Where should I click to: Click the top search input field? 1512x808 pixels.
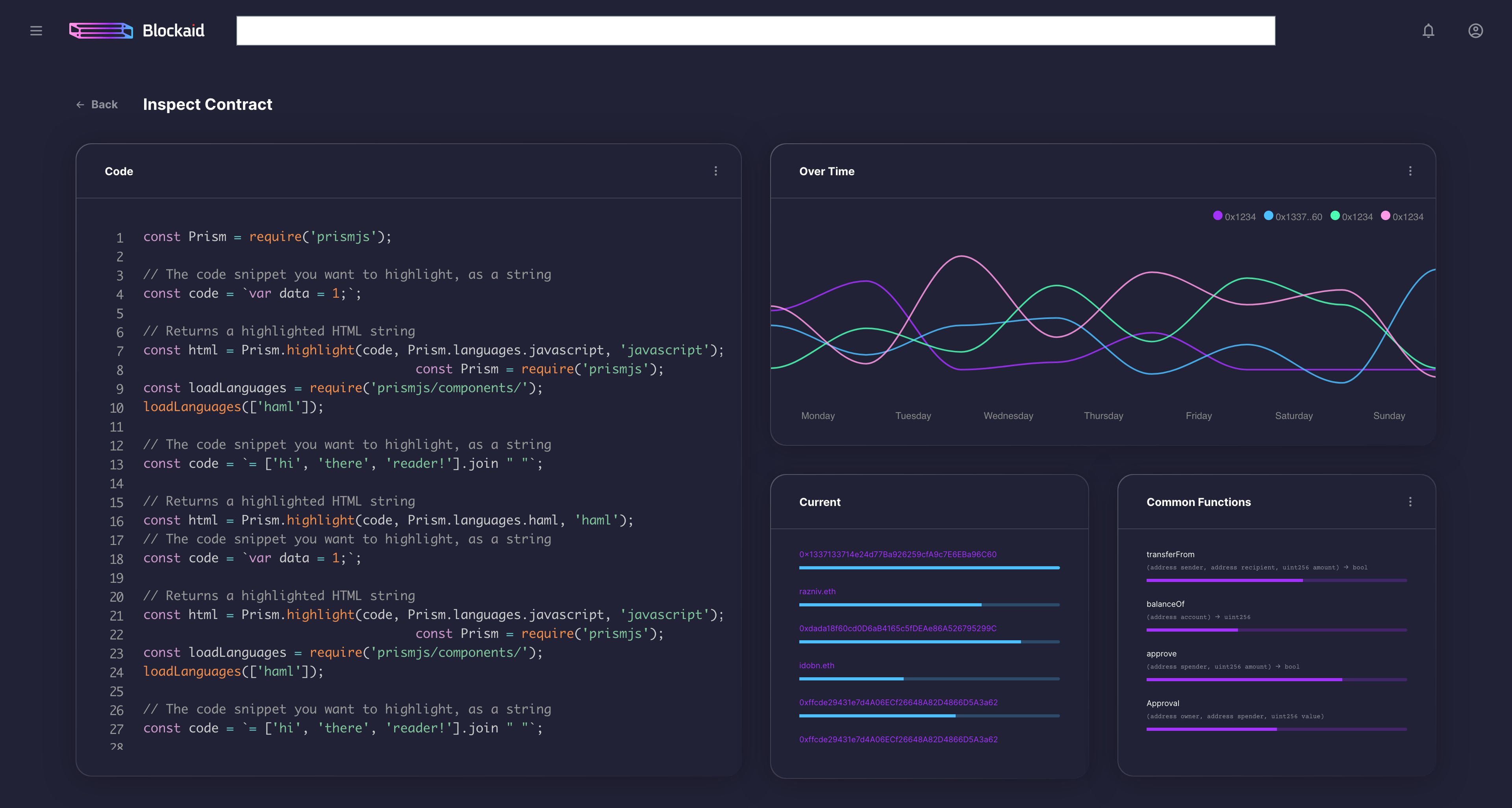coord(756,30)
